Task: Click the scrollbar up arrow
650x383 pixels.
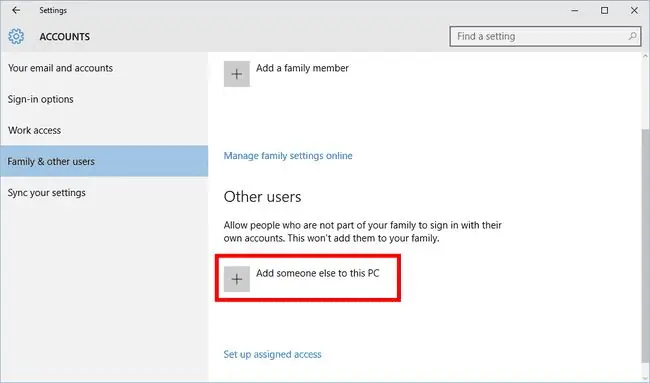Action: (645, 57)
